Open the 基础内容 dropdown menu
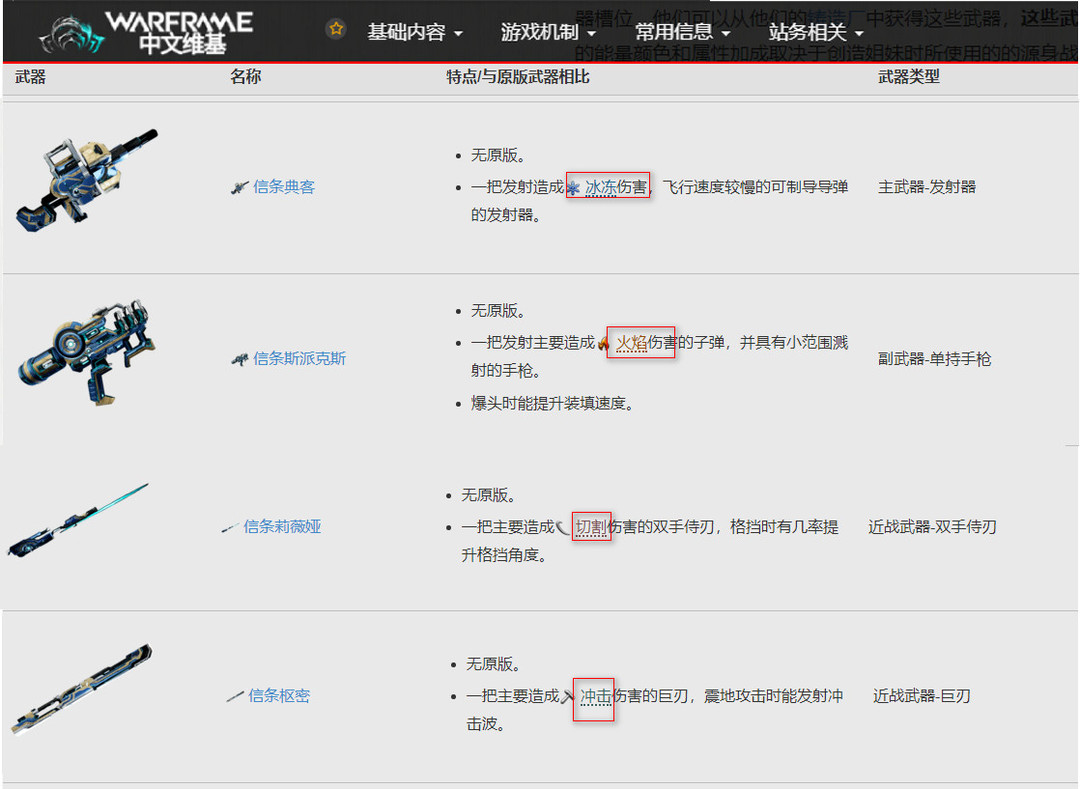The width and height of the screenshot is (1080, 789). [x=415, y=32]
